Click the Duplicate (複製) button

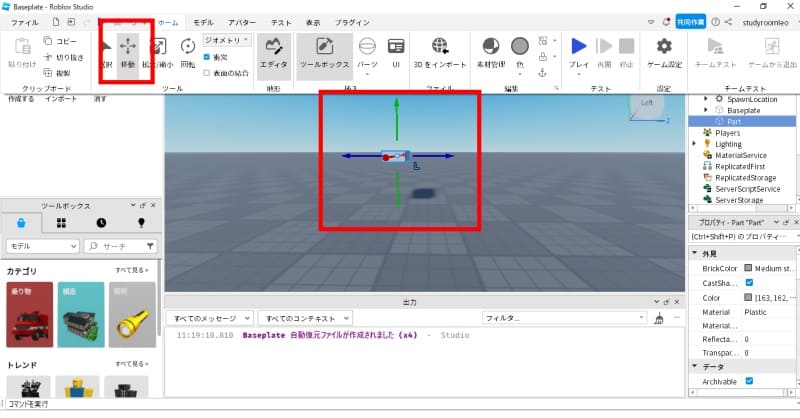[57, 73]
